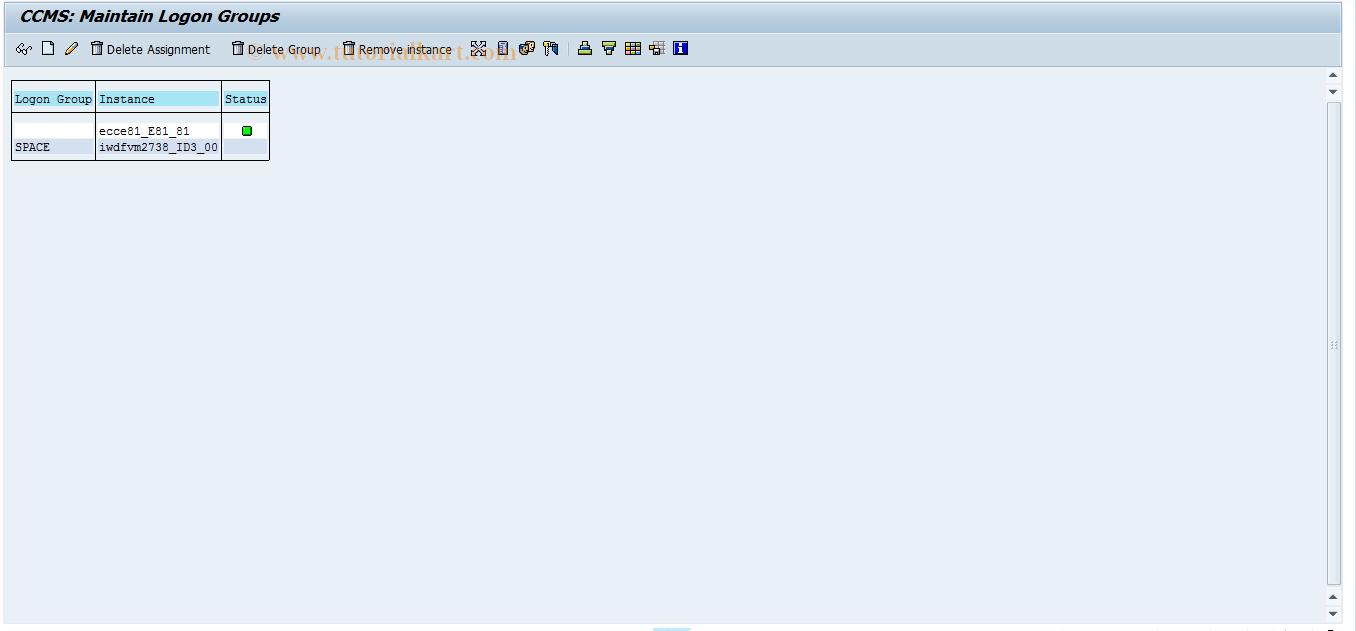Viewport: 1356px width, 631px height.
Task: Click the green status indicator
Action: point(247,131)
